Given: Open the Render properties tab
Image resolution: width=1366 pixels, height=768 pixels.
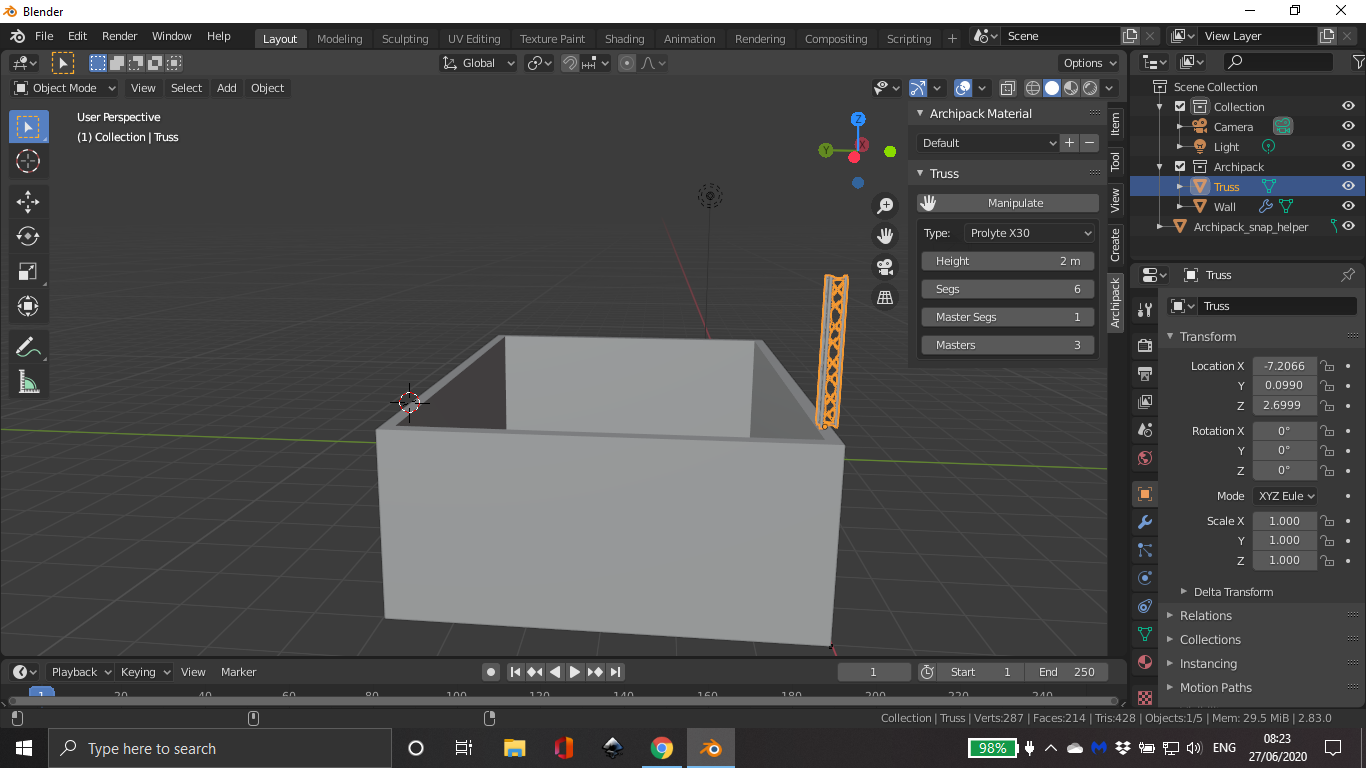Looking at the screenshot, I should coord(1145,345).
